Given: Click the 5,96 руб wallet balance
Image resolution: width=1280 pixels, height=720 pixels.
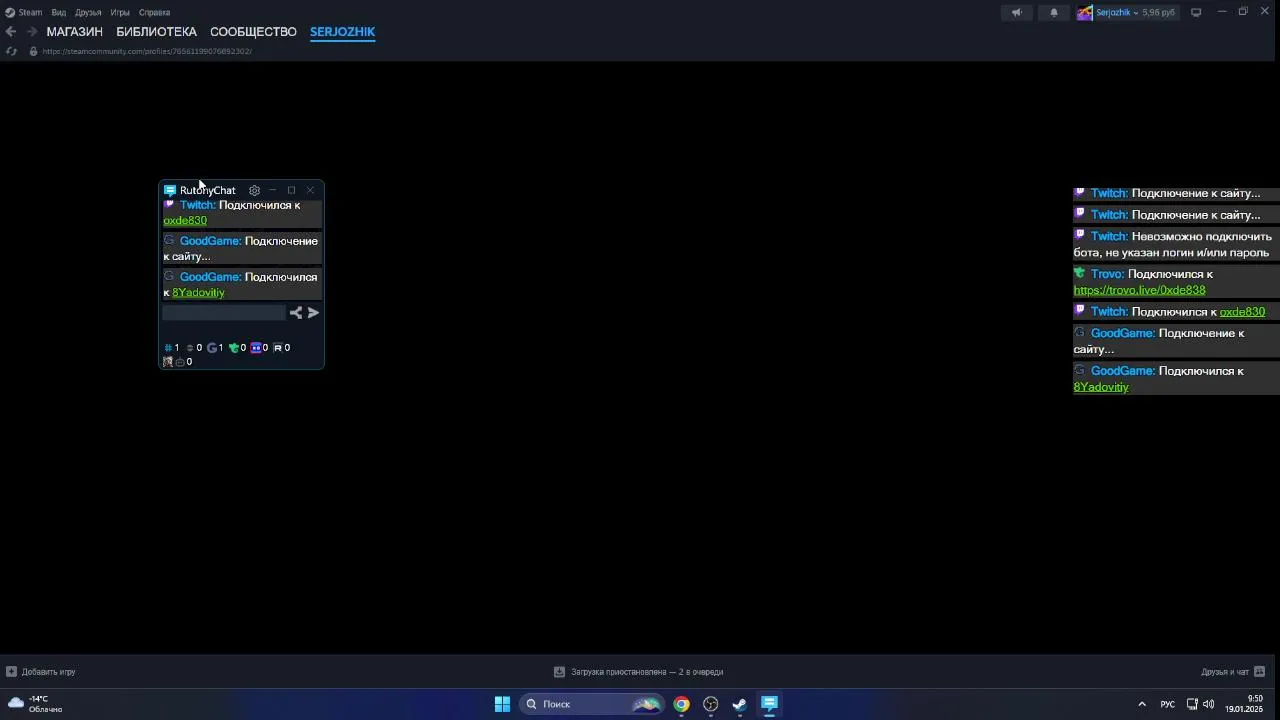Looking at the screenshot, I should (x=1158, y=13).
